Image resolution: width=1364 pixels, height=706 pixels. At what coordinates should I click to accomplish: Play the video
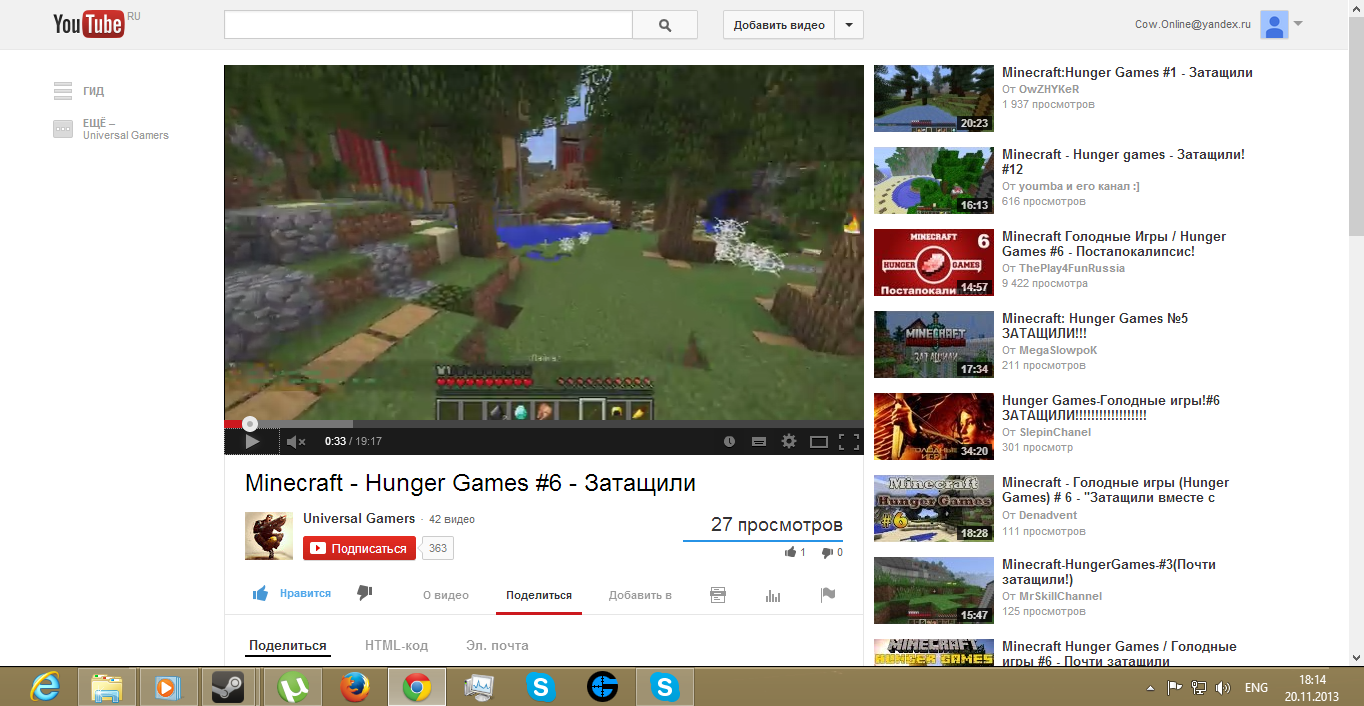[x=252, y=441]
